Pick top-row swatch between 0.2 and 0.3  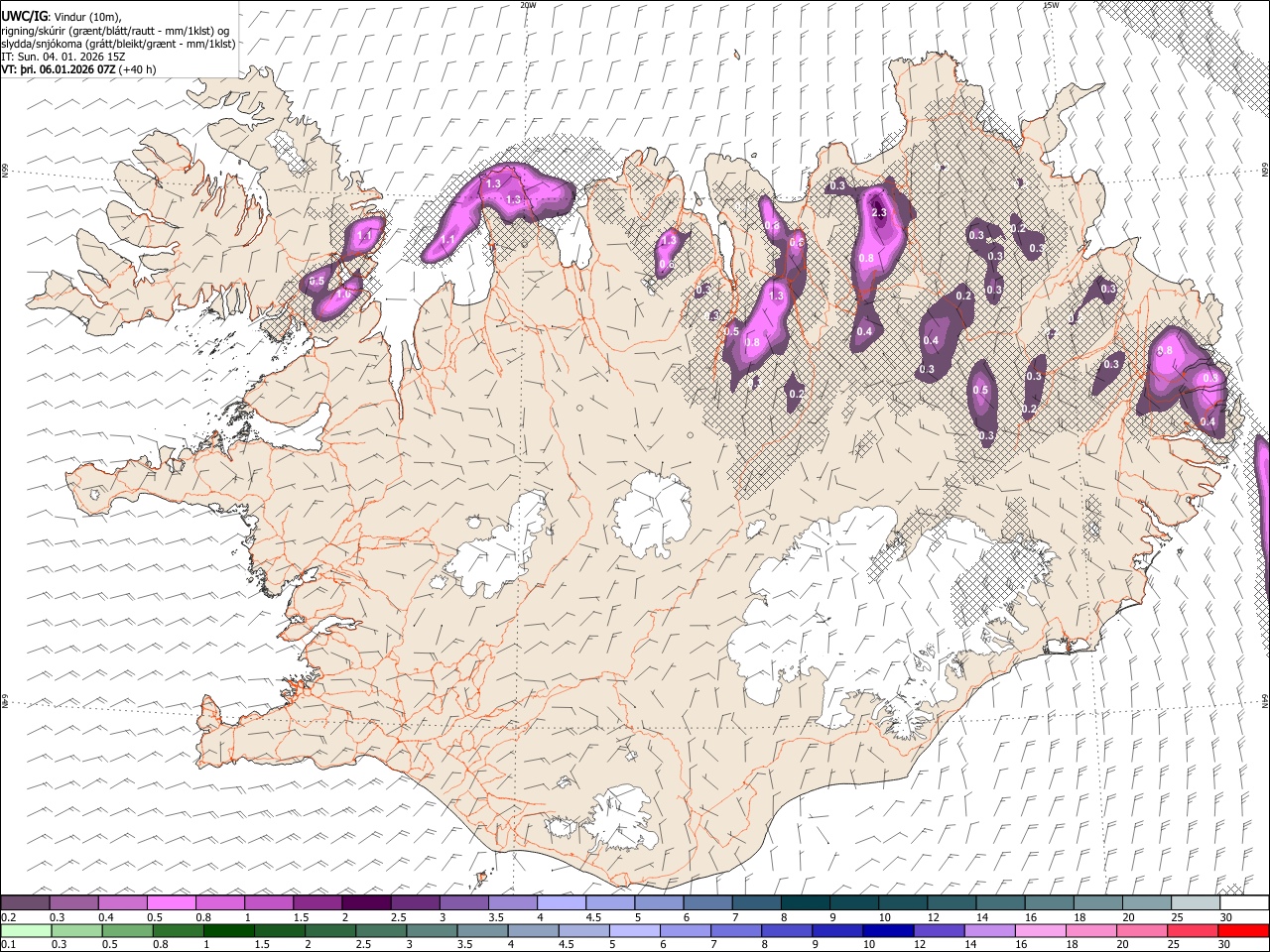(25, 902)
